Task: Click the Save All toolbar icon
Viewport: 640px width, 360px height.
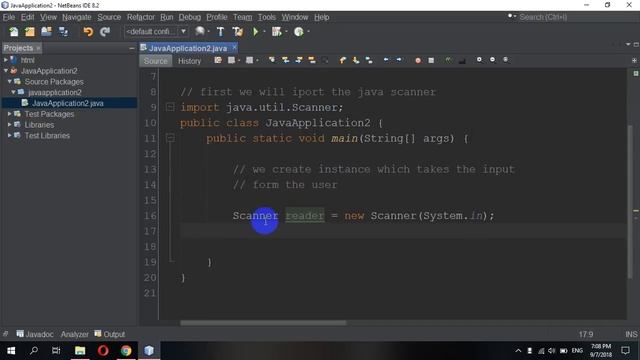Action: (63, 31)
